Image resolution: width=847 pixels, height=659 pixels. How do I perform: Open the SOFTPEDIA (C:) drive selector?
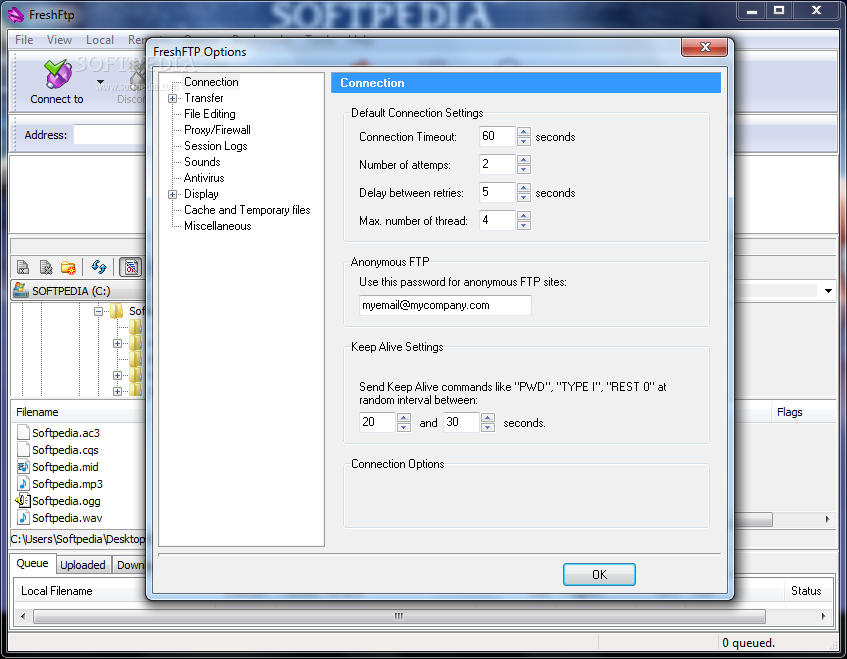coord(77,291)
